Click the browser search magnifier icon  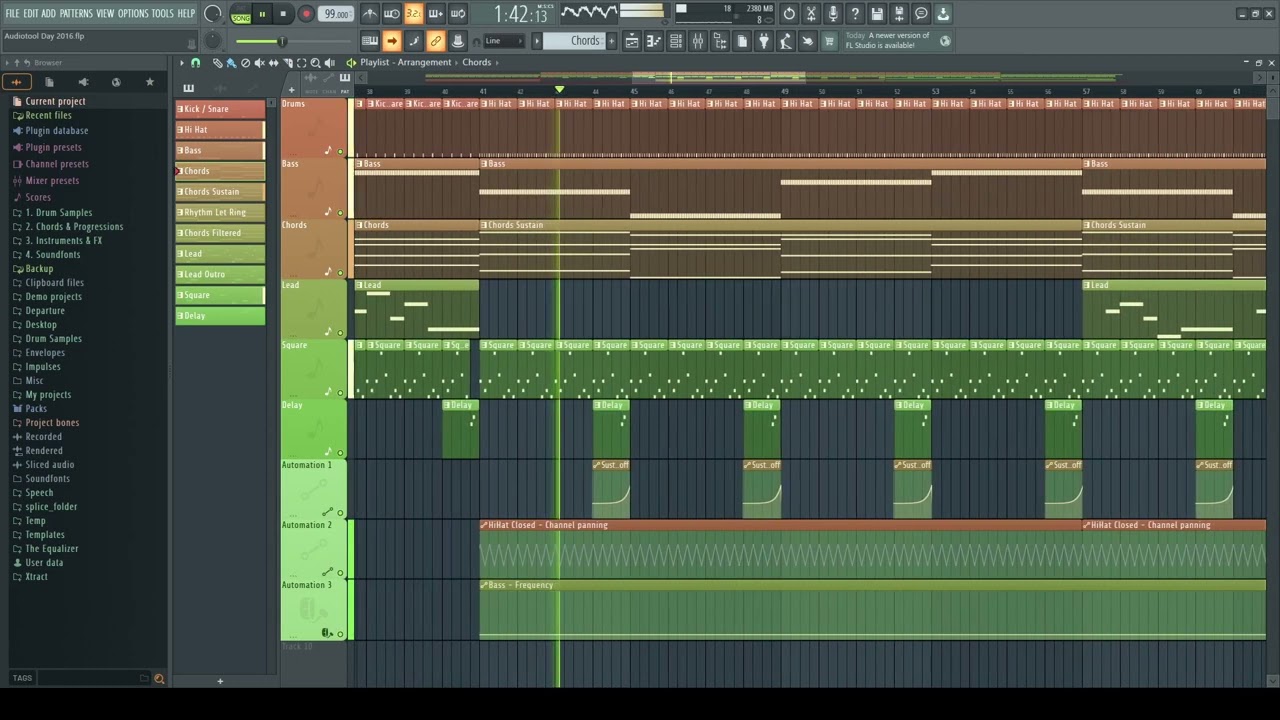coord(158,679)
